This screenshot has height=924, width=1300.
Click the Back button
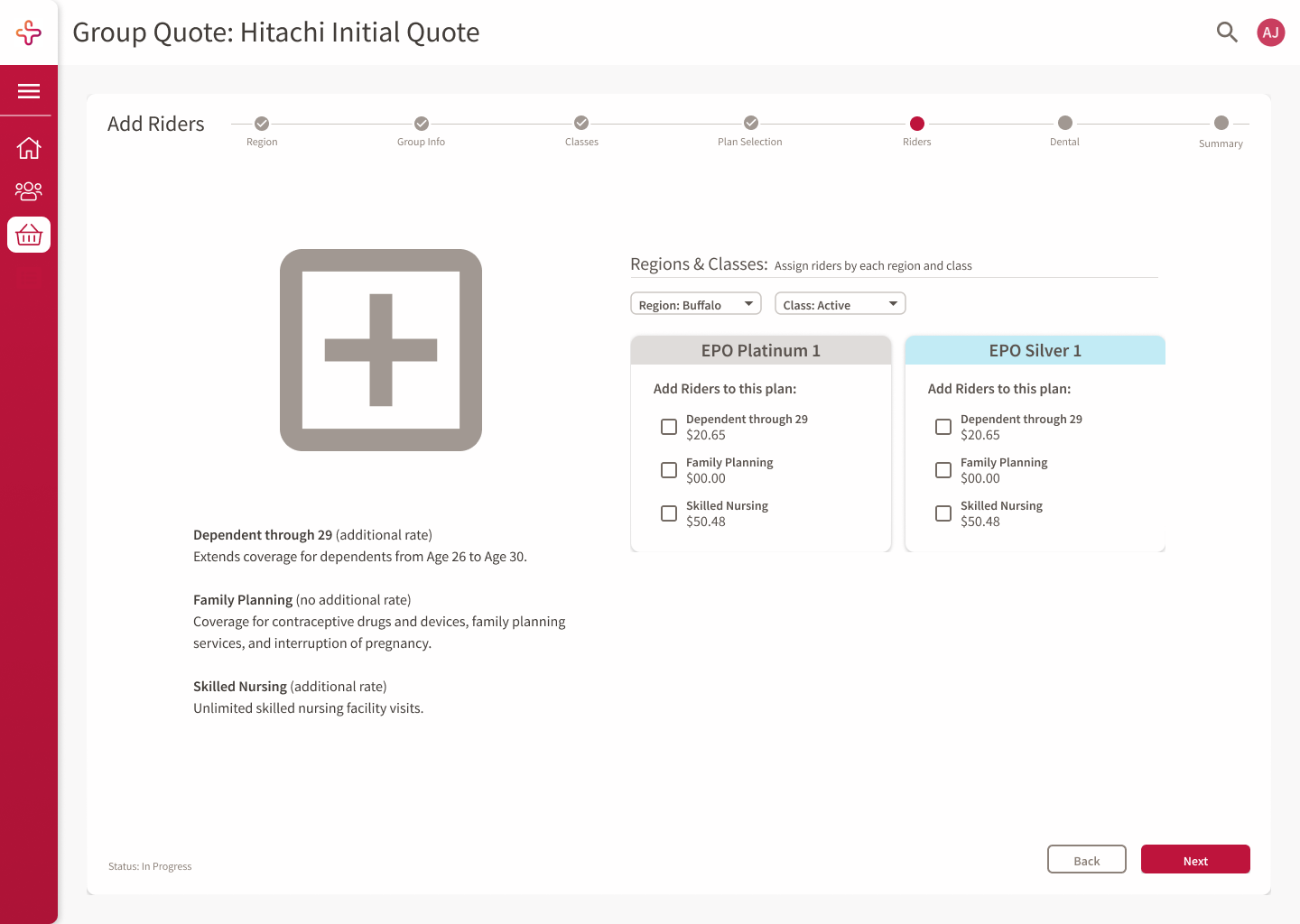1087,859
